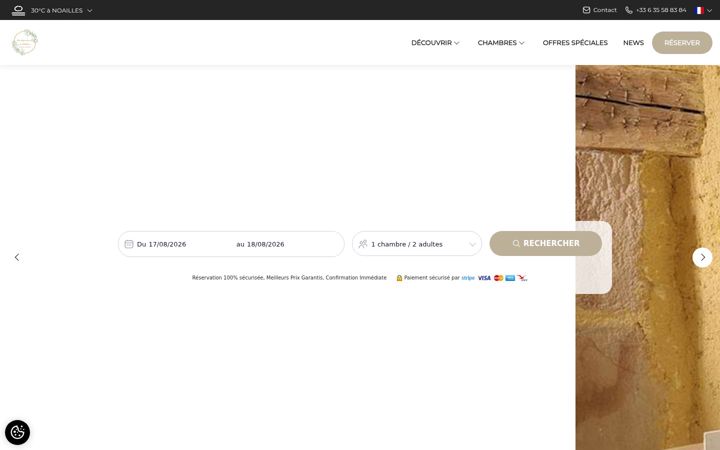Viewport: 720px width, 450px height.
Task: Open the language selector chevron
Action: (x=709, y=11)
